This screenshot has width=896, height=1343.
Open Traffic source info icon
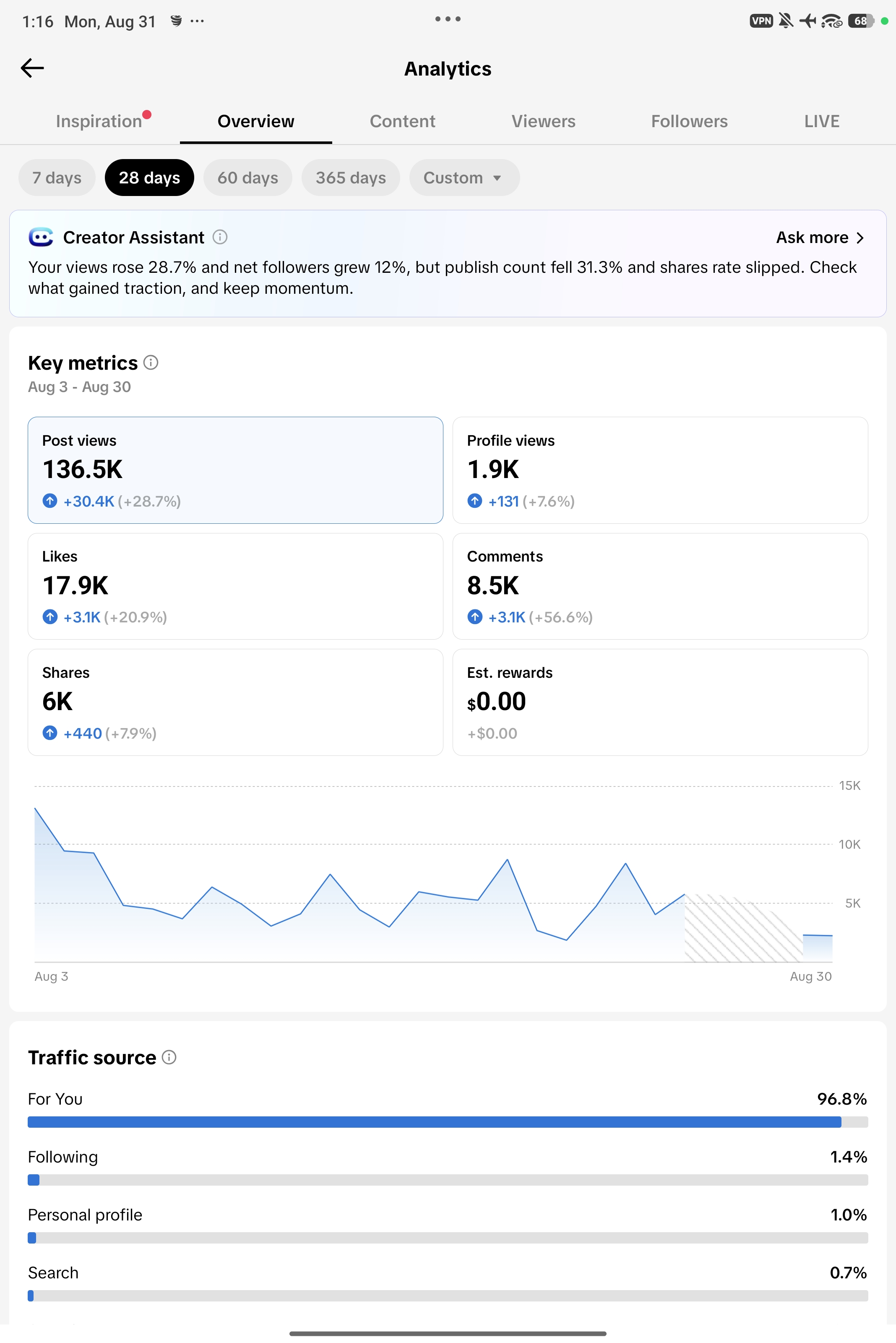[169, 1057]
